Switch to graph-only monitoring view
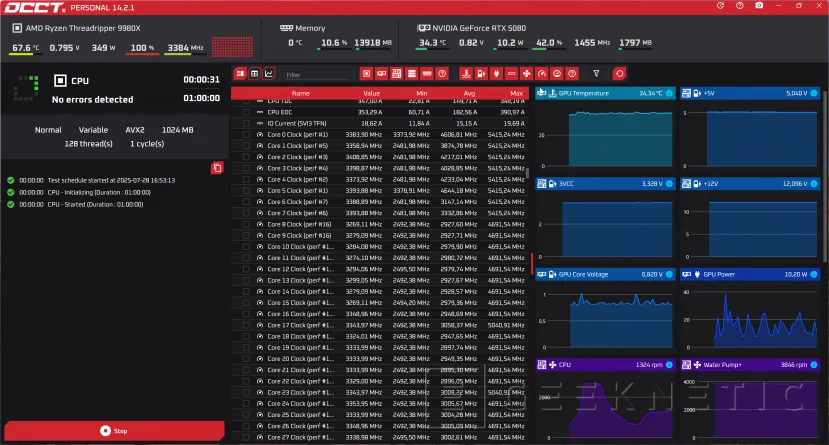This screenshot has height=445, width=829. point(269,74)
